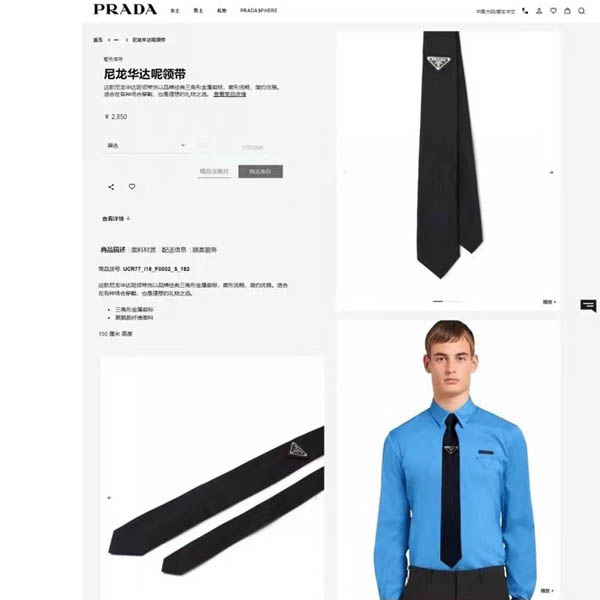Click the phone contact icon in header
Viewport: 600px width, 600px height.
tap(525, 11)
